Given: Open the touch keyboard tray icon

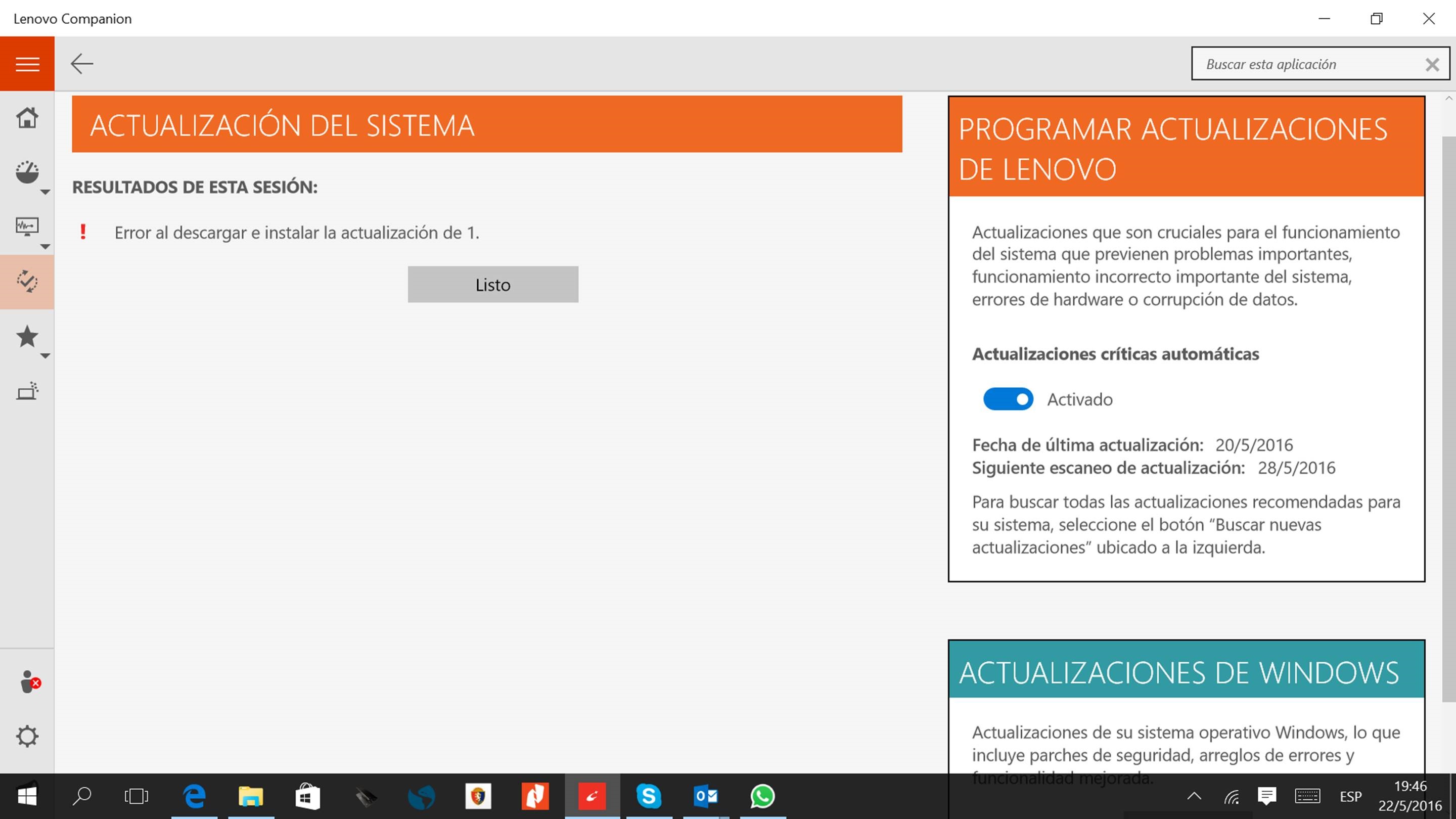Looking at the screenshot, I should tap(1307, 796).
